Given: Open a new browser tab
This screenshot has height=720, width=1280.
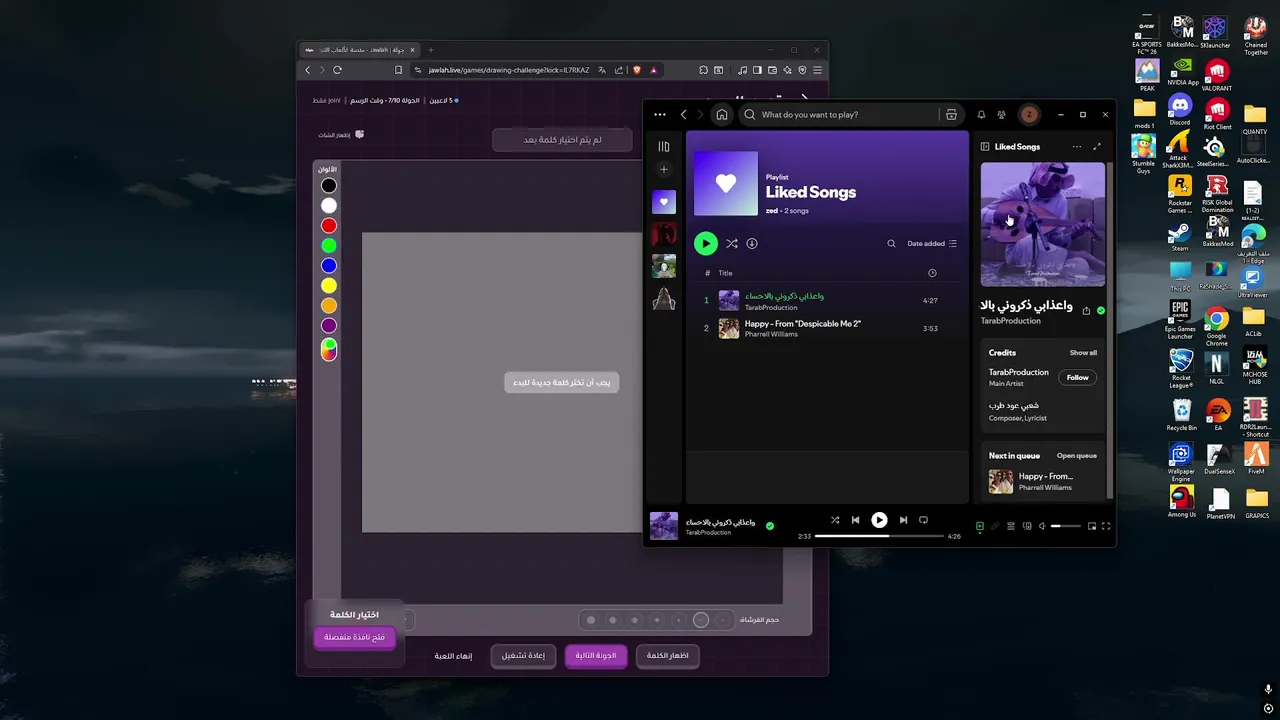Looking at the screenshot, I should [431, 50].
